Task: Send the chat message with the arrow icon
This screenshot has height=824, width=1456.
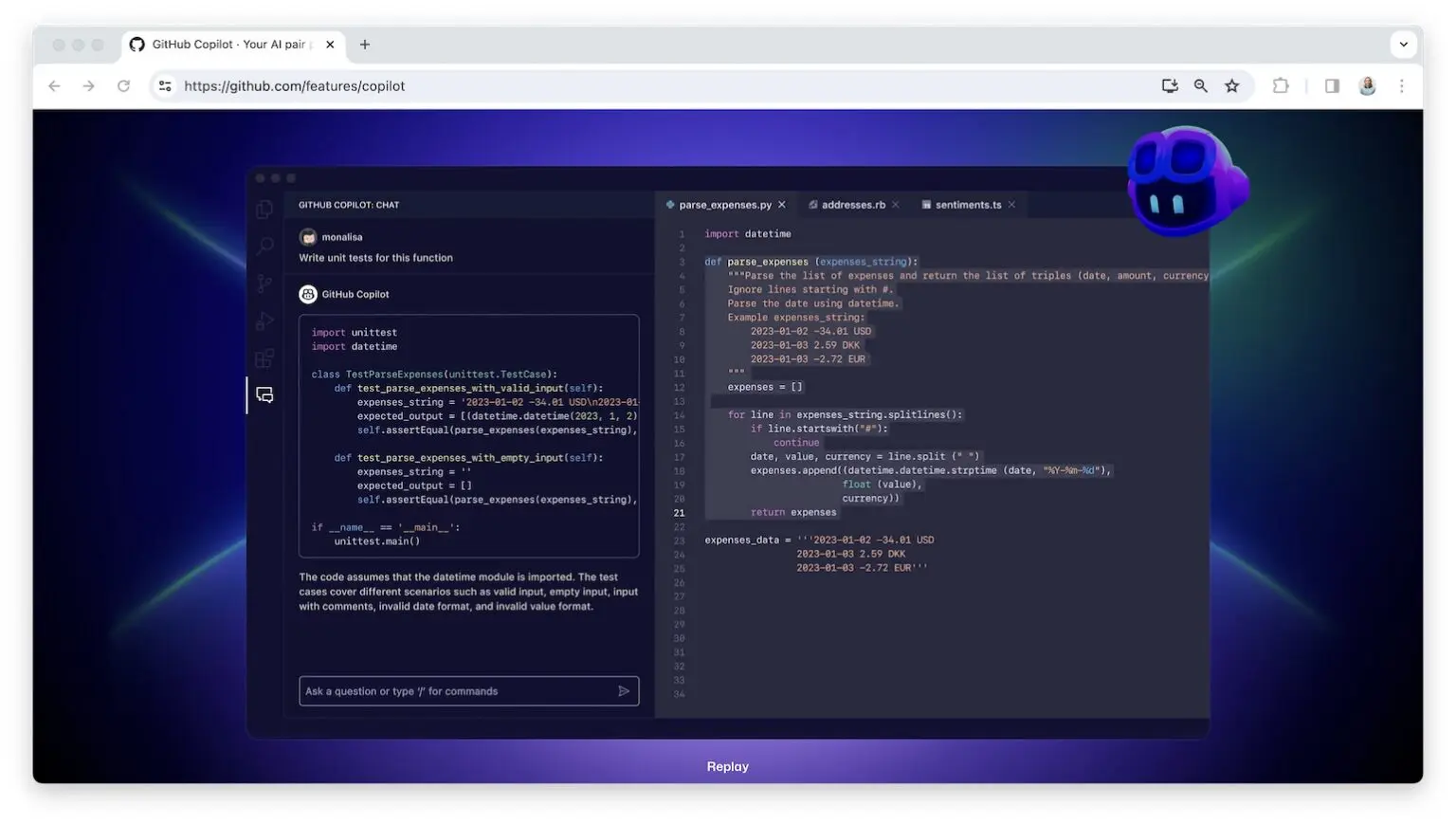Action: click(x=625, y=691)
